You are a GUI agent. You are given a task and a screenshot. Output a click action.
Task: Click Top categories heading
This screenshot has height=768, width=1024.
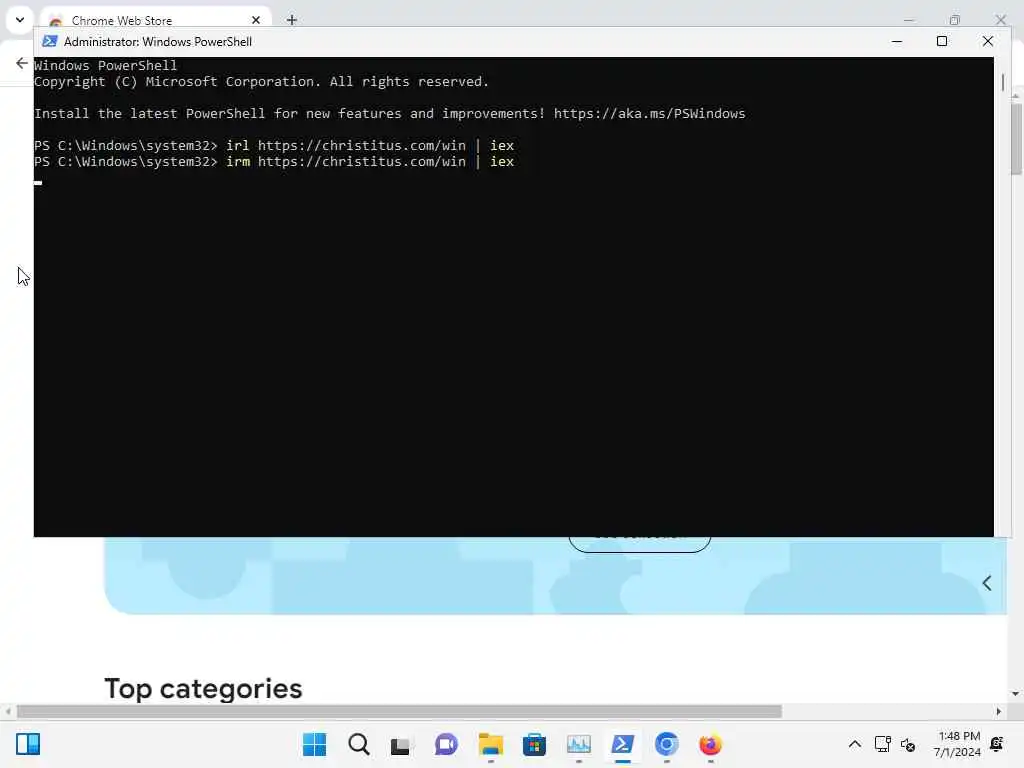tap(203, 688)
